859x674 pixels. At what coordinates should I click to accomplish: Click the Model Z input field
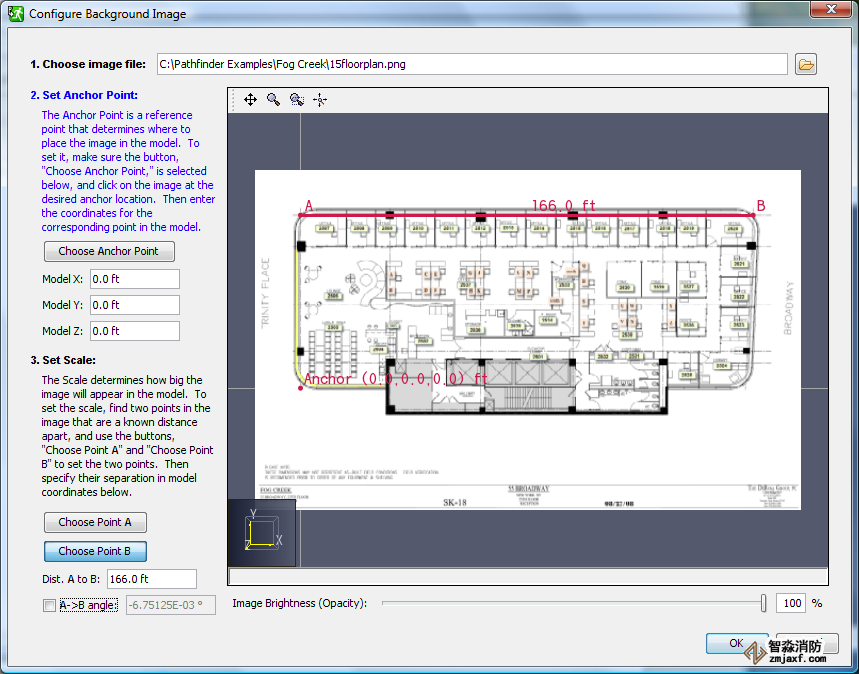[x=134, y=331]
